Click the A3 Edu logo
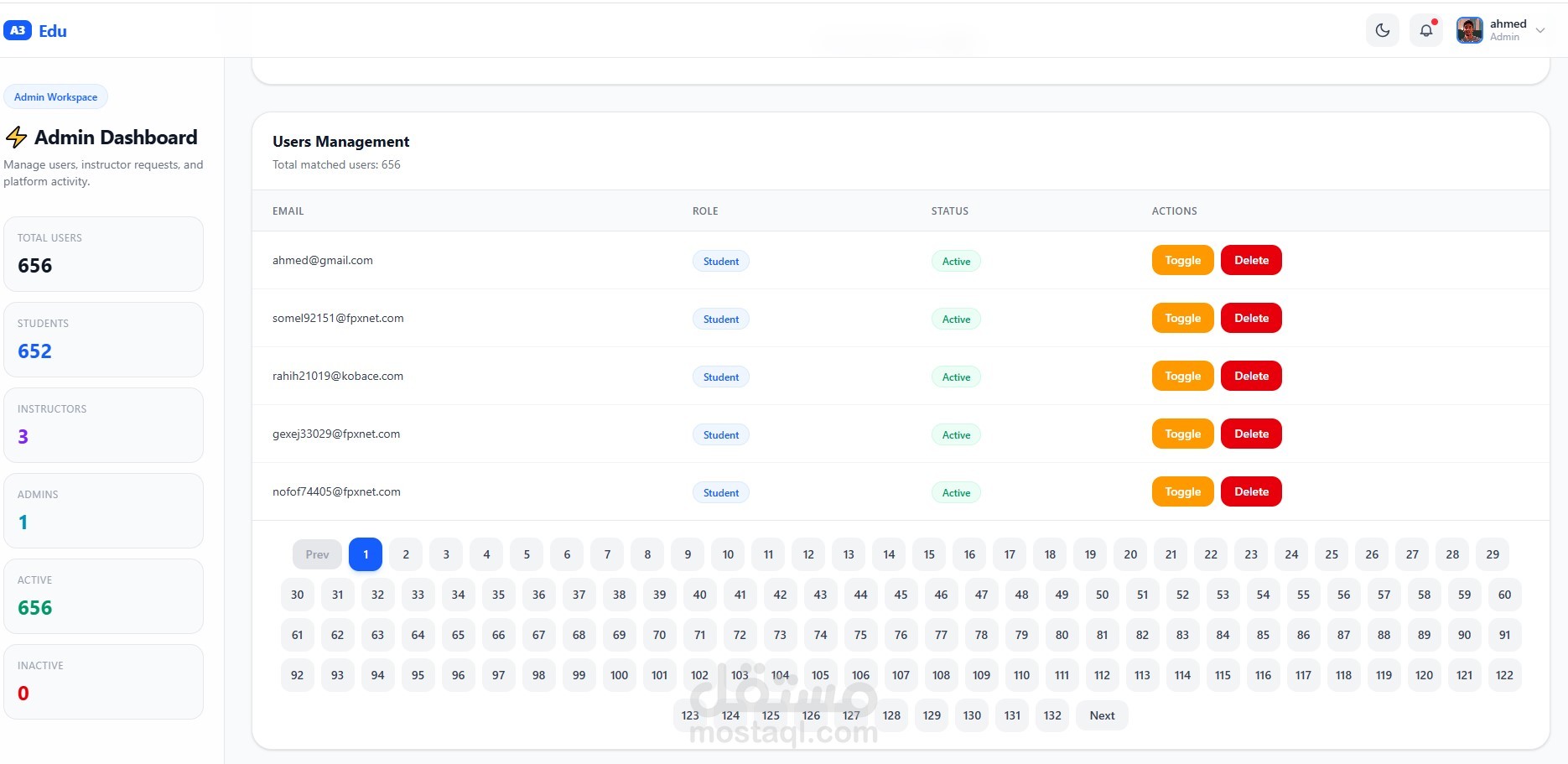1568x764 pixels. point(35,31)
